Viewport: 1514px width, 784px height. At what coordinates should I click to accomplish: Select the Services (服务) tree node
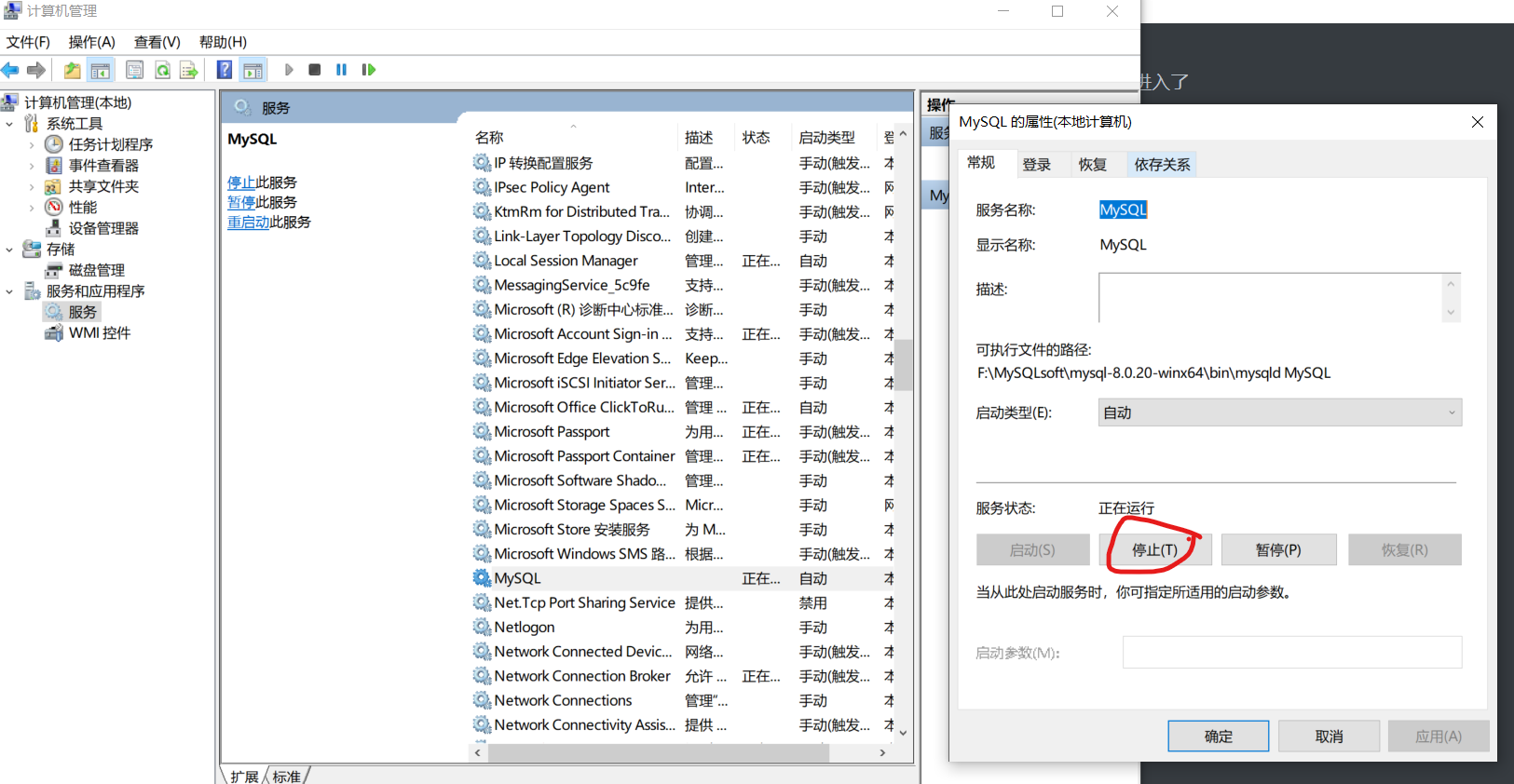[82, 312]
